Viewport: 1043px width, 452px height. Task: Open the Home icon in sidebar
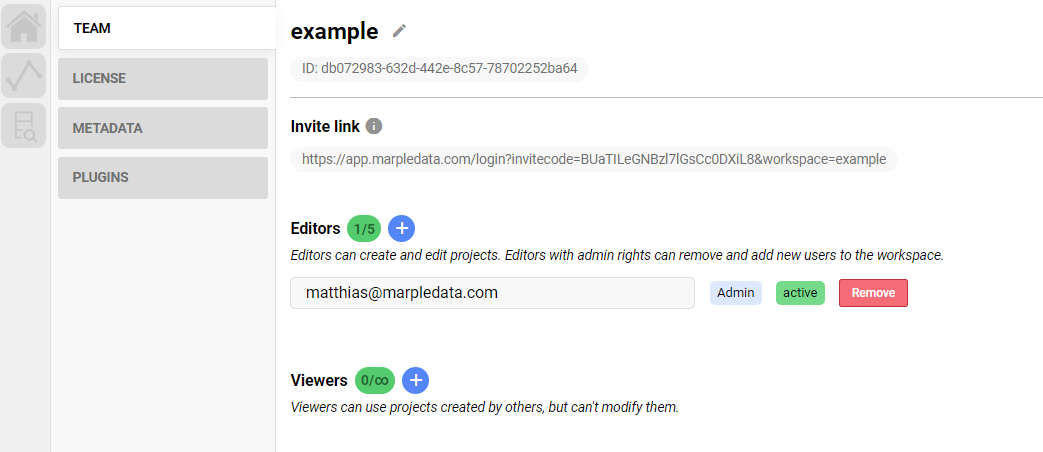click(x=23, y=27)
